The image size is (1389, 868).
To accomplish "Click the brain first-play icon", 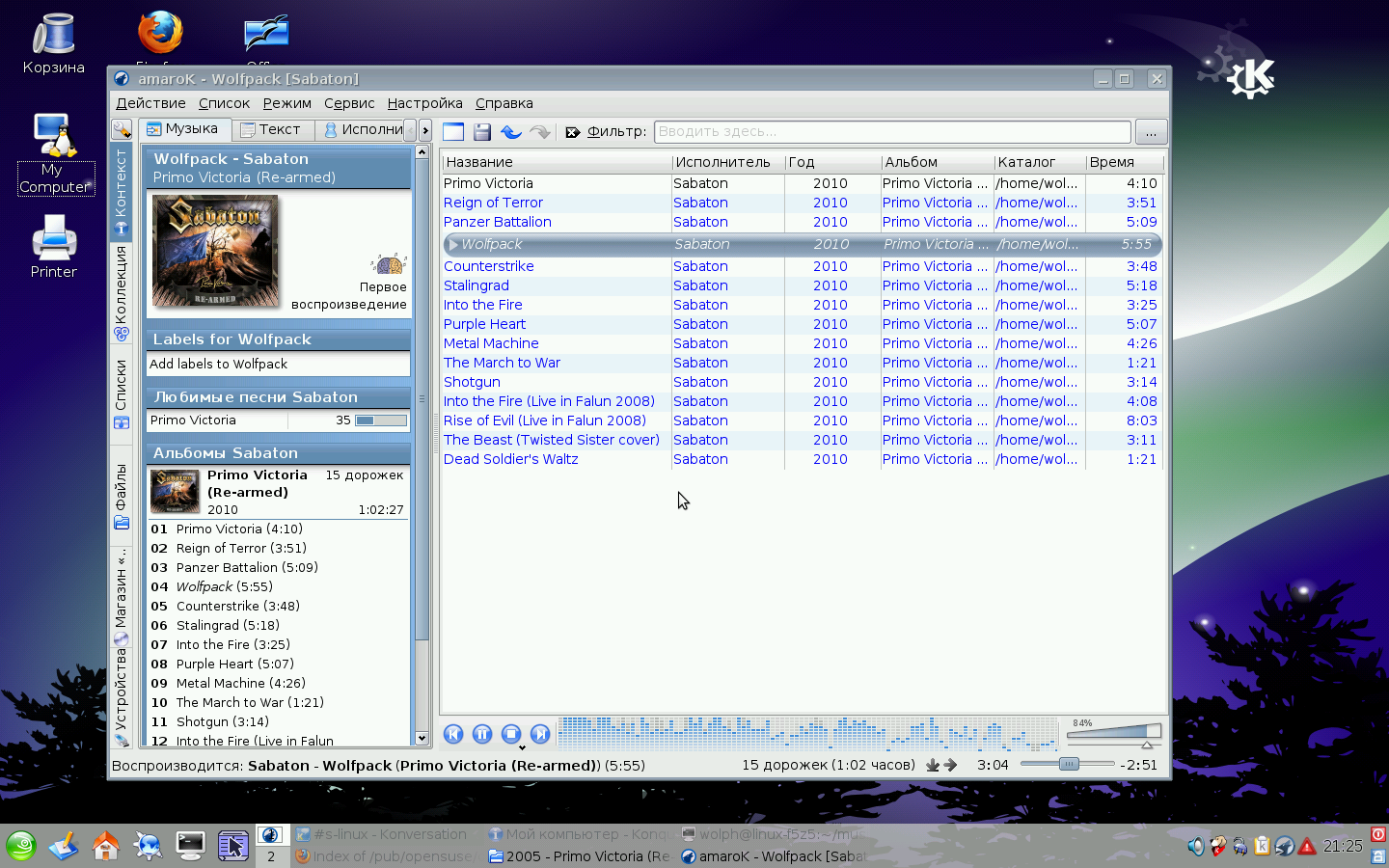I will pos(389,264).
